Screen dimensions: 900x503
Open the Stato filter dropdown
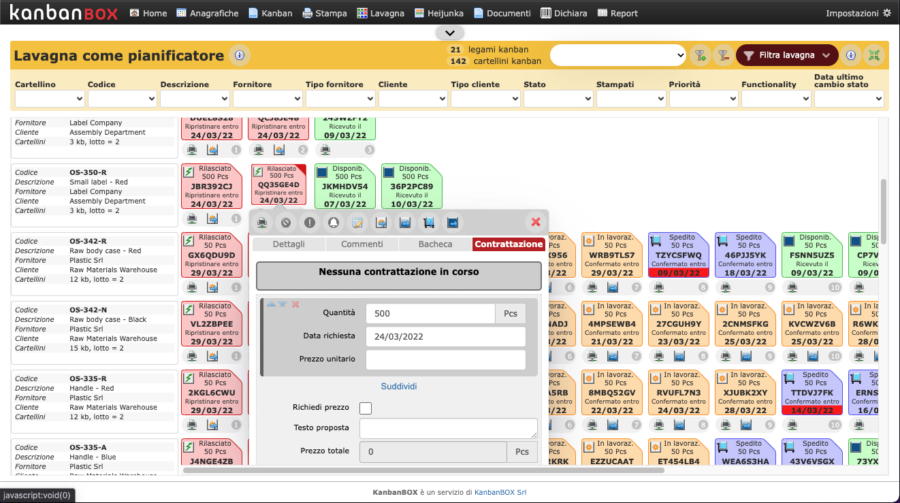point(557,99)
